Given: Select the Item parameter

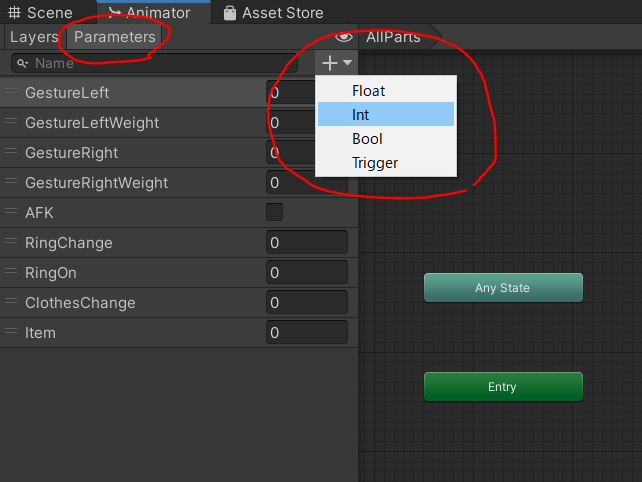Looking at the screenshot, I should click(x=40, y=333).
